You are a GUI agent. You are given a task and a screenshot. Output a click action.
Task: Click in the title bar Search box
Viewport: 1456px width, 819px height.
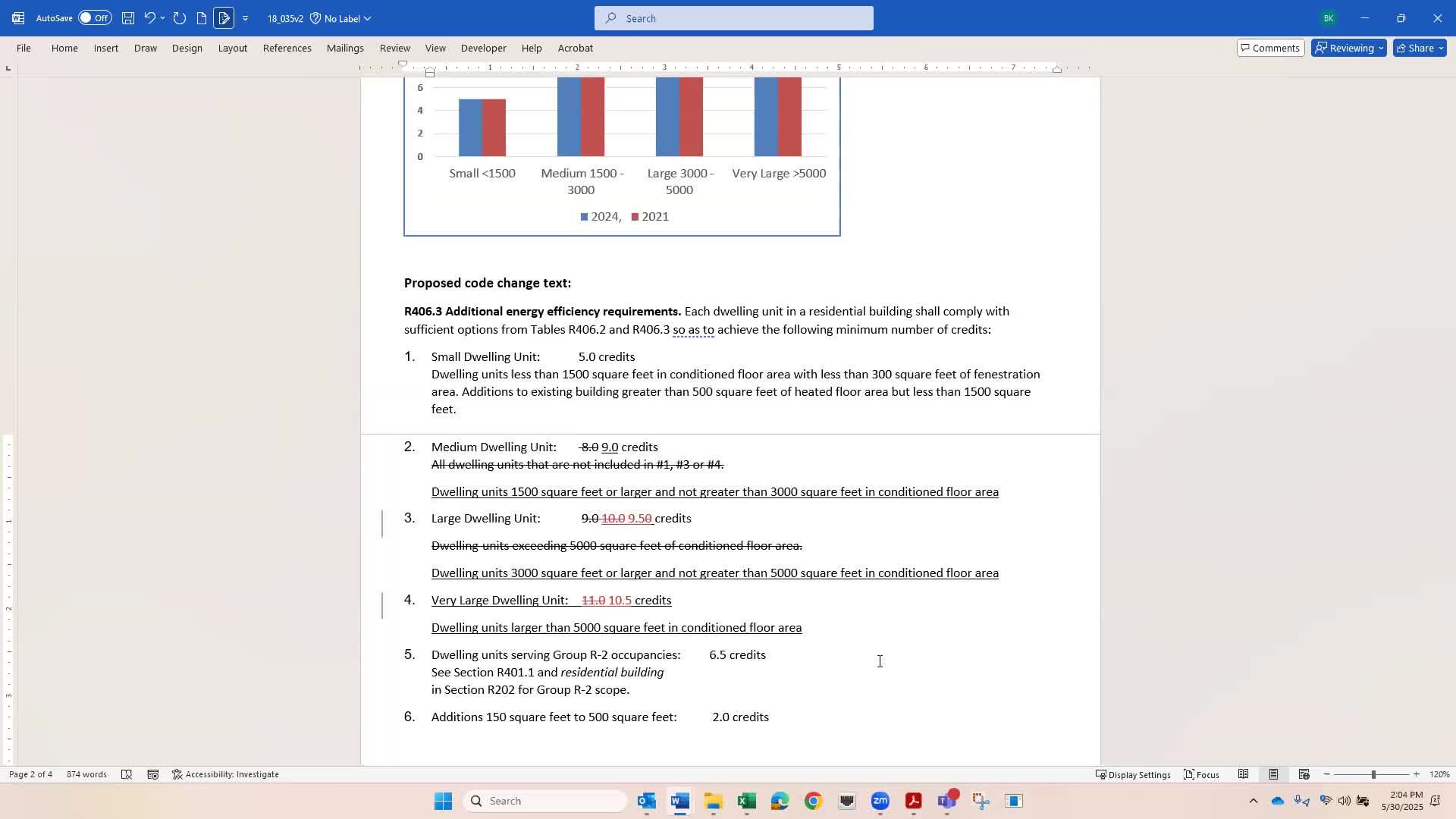coord(733,18)
